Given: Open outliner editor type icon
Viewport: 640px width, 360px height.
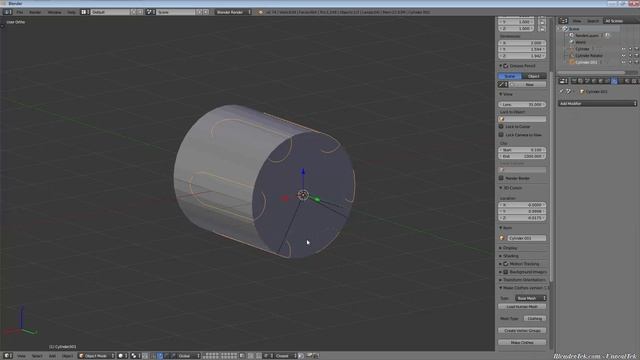Looking at the screenshot, I should coord(563,21).
